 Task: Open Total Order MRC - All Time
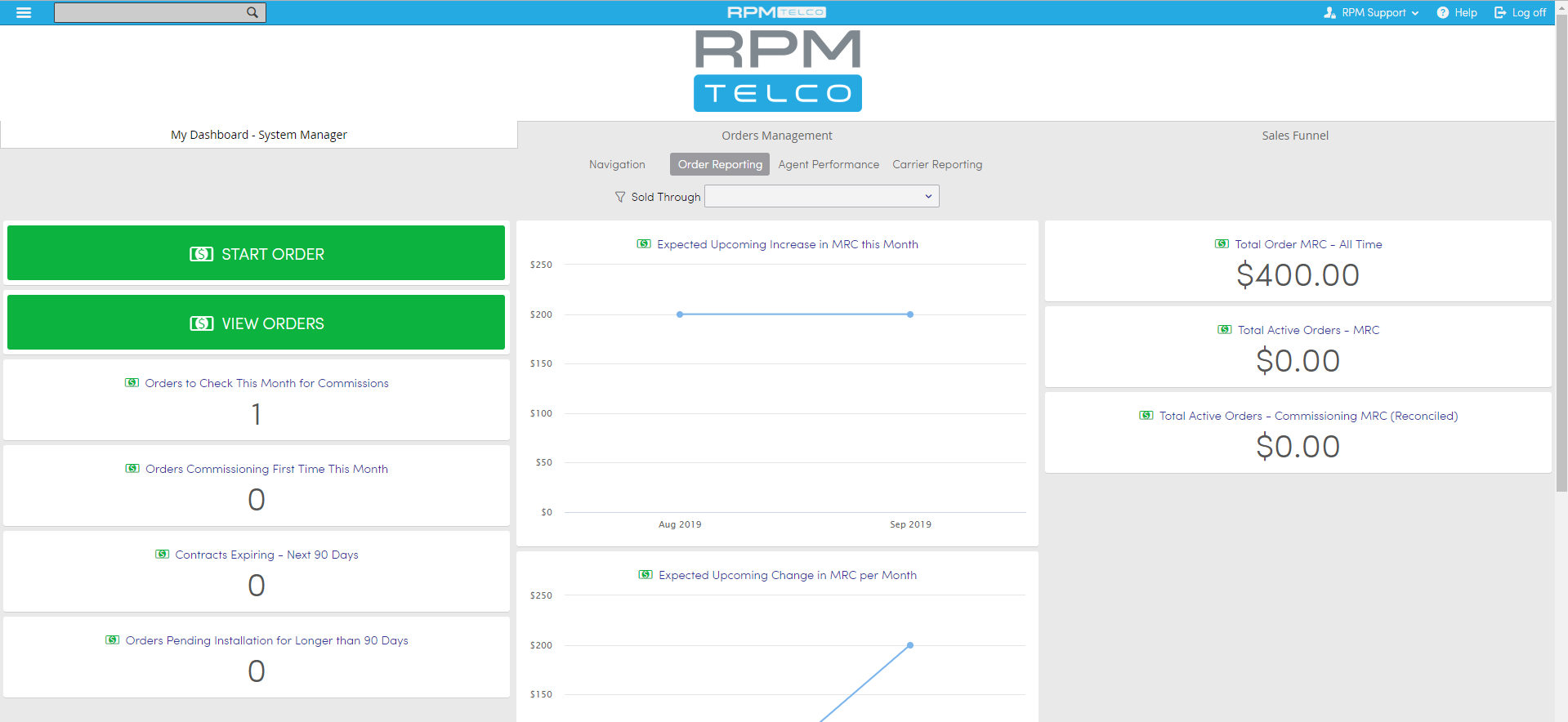1308,244
